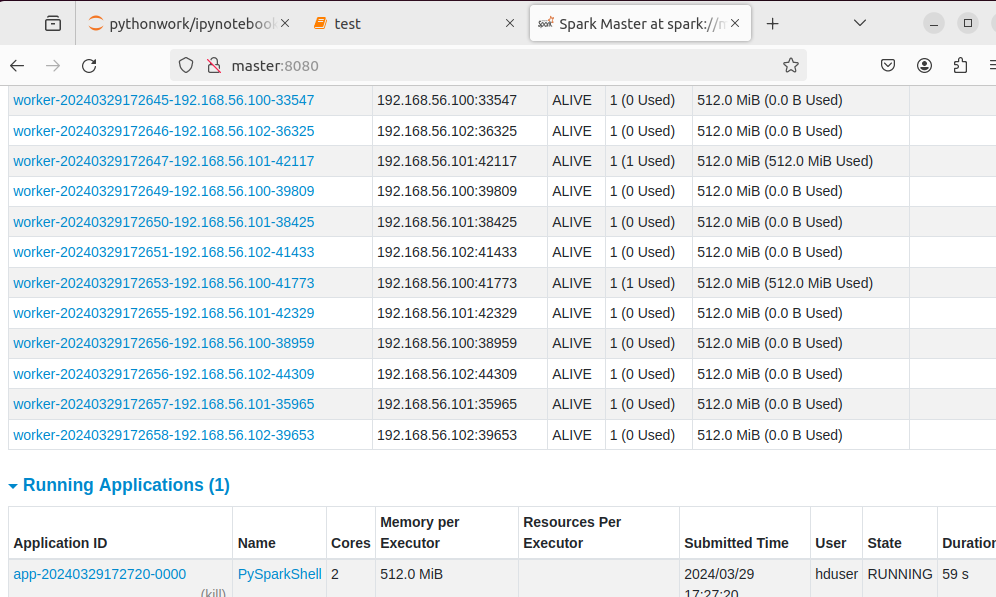This screenshot has height=597, width=996.
Task: Open a new tab
Action: pyautogui.click(x=772, y=23)
